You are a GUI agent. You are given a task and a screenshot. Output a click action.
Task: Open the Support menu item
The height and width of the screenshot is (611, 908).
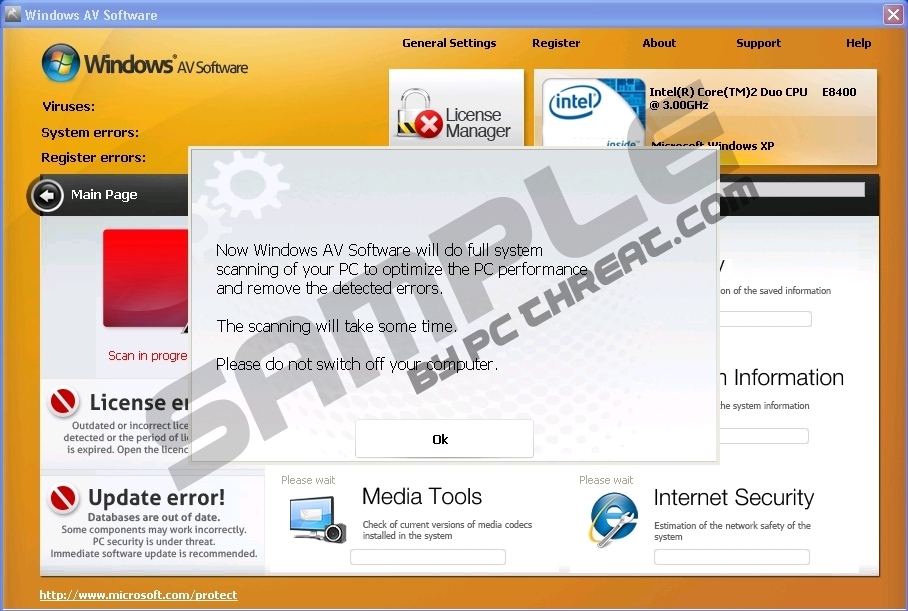[758, 43]
